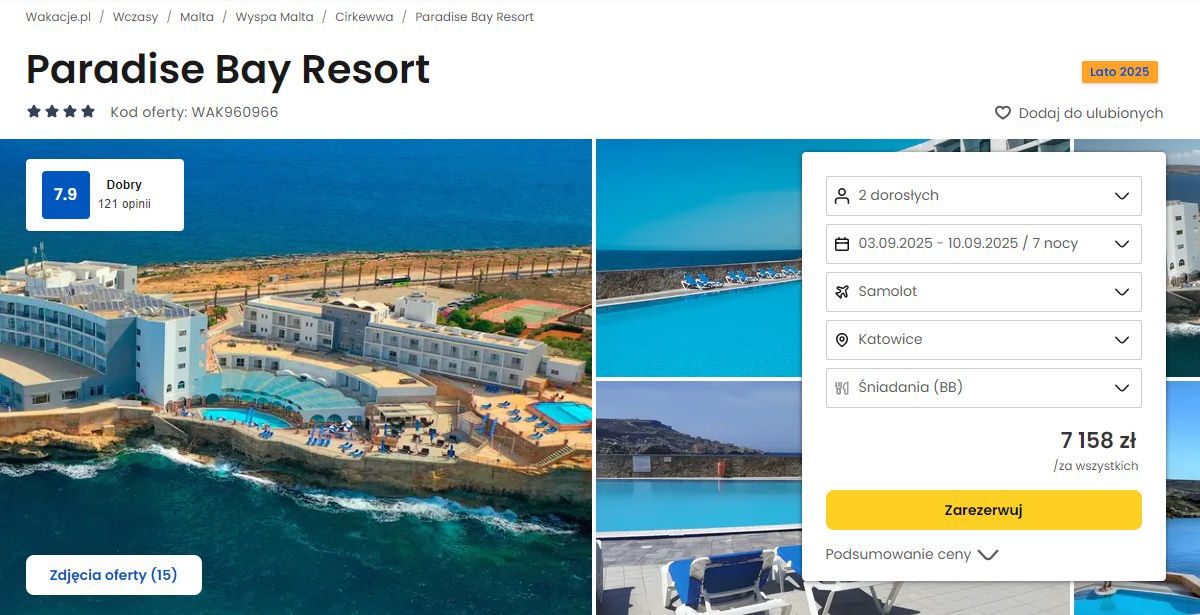Click the Lato 2025 orange badge
Image resolution: width=1200 pixels, height=615 pixels.
(x=1120, y=72)
